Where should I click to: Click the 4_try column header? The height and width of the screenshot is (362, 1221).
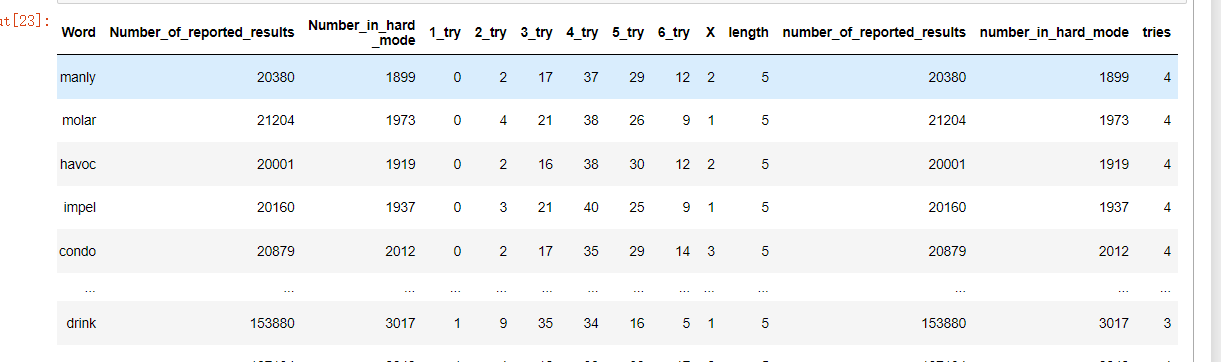(582, 33)
